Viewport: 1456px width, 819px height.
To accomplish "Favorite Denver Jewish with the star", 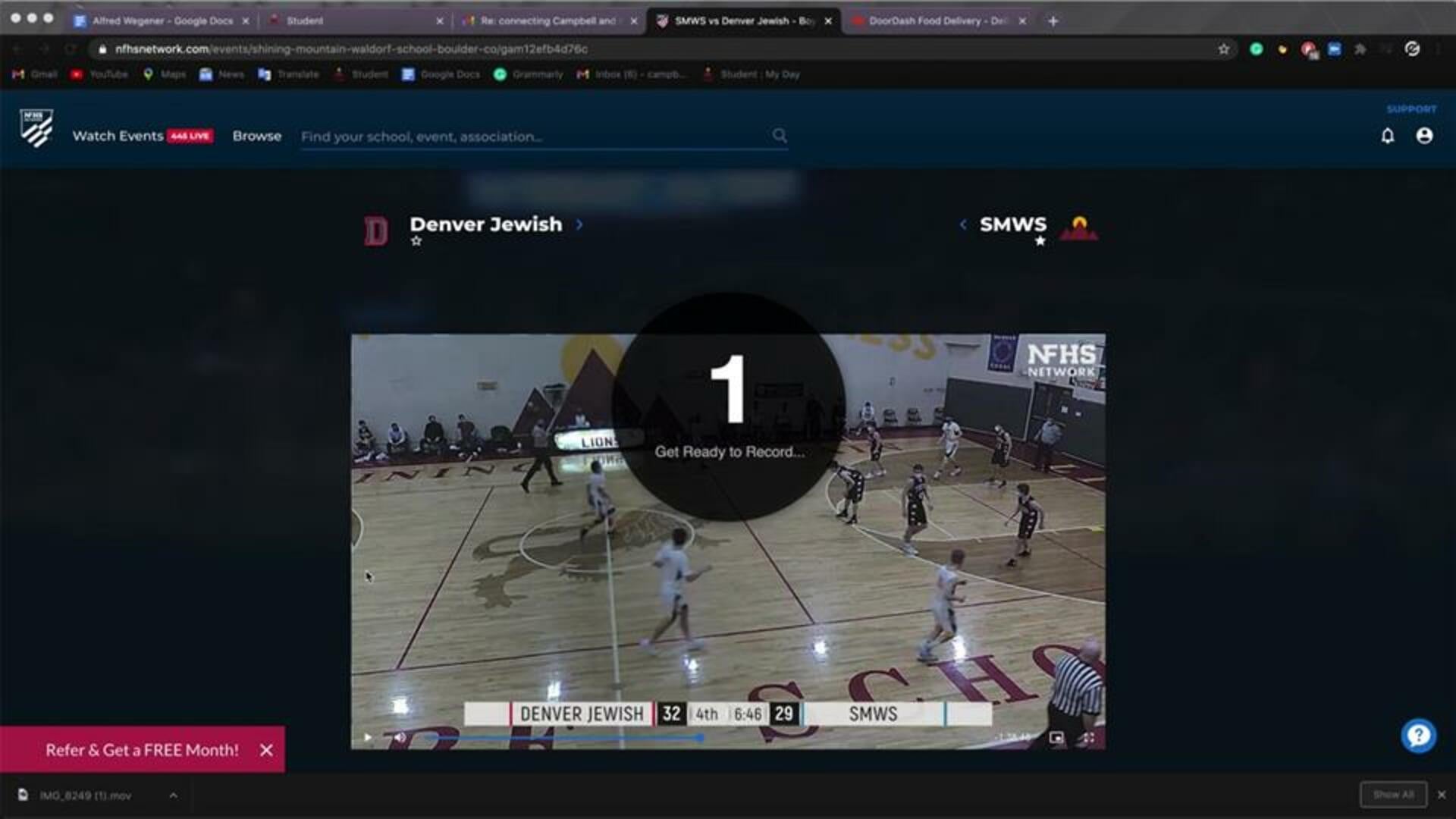I will (x=416, y=241).
